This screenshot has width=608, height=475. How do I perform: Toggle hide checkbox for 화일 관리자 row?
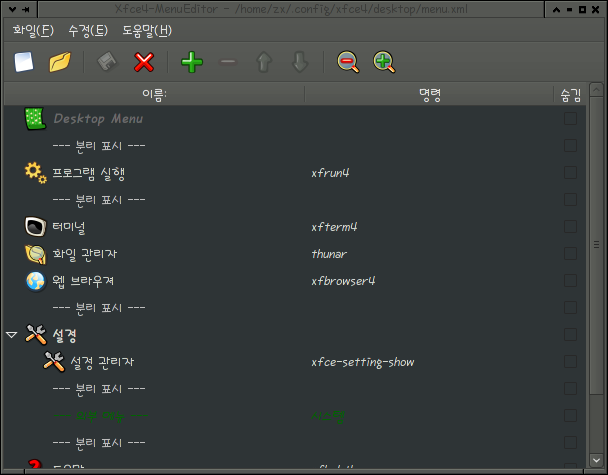pos(570,254)
